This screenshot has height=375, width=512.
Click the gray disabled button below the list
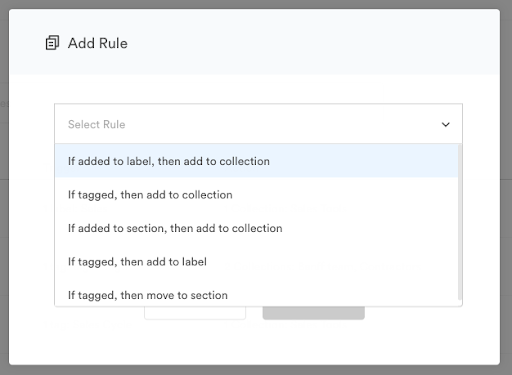pos(314,313)
